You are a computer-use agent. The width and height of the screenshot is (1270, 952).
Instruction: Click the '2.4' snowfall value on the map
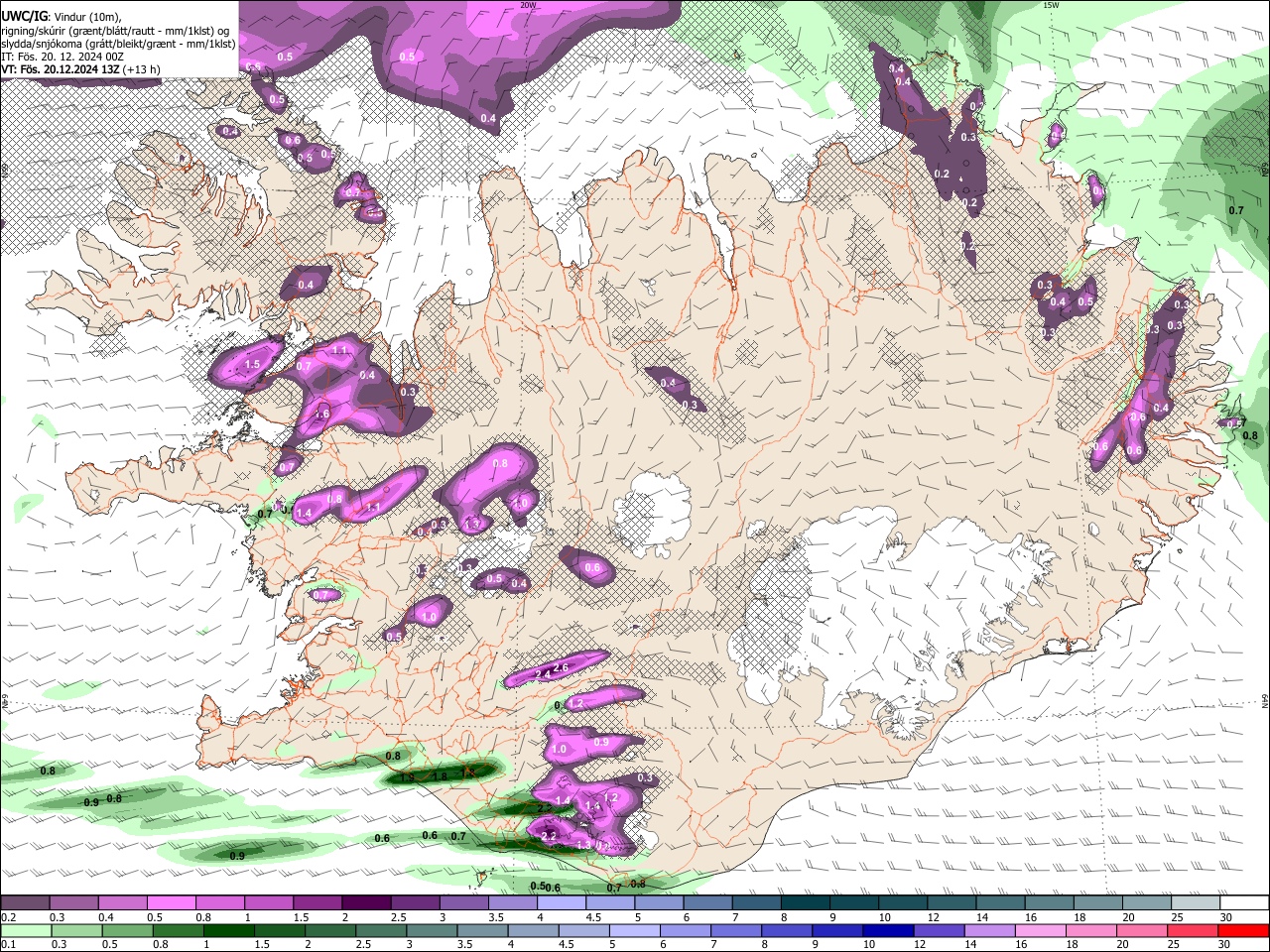pyautogui.click(x=543, y=674)
